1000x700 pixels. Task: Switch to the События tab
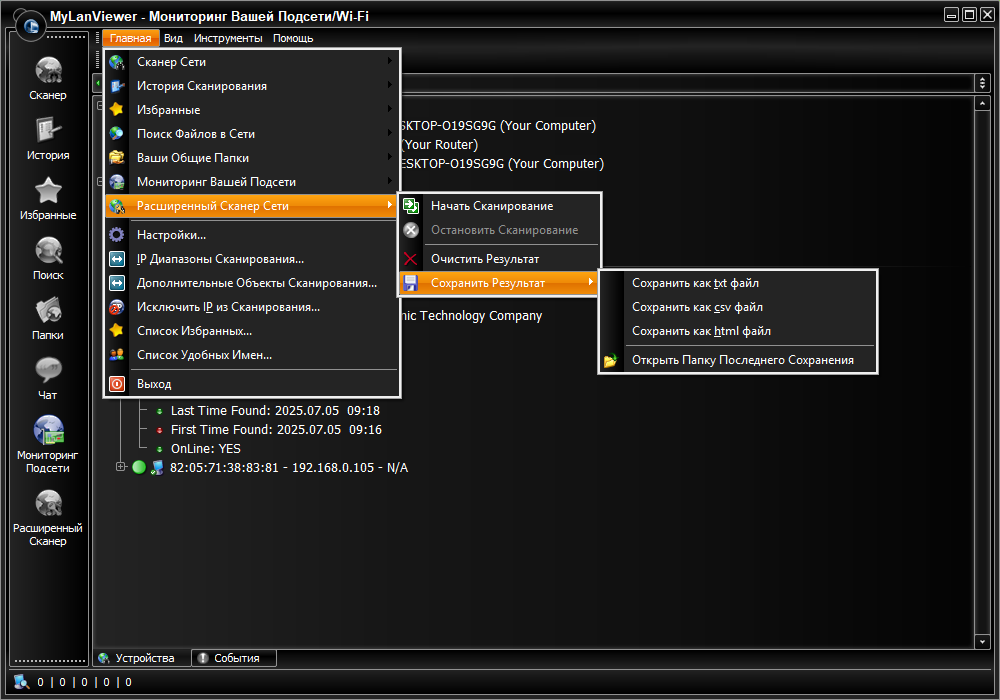coord(234,658)
